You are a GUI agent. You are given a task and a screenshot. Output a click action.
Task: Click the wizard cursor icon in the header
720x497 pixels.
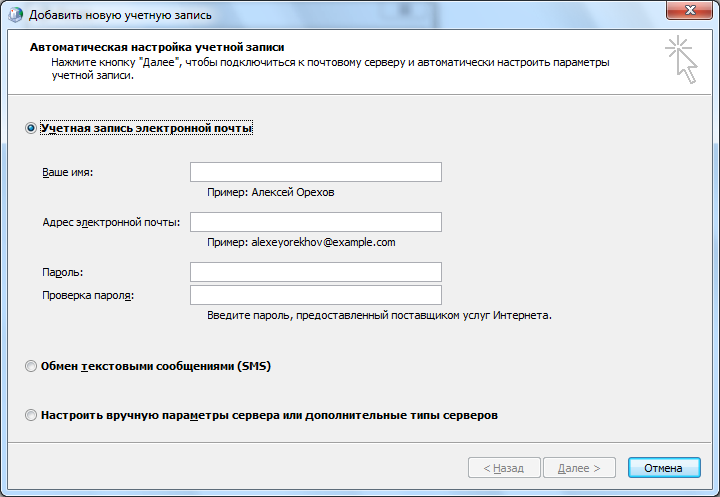coord(681,60)
